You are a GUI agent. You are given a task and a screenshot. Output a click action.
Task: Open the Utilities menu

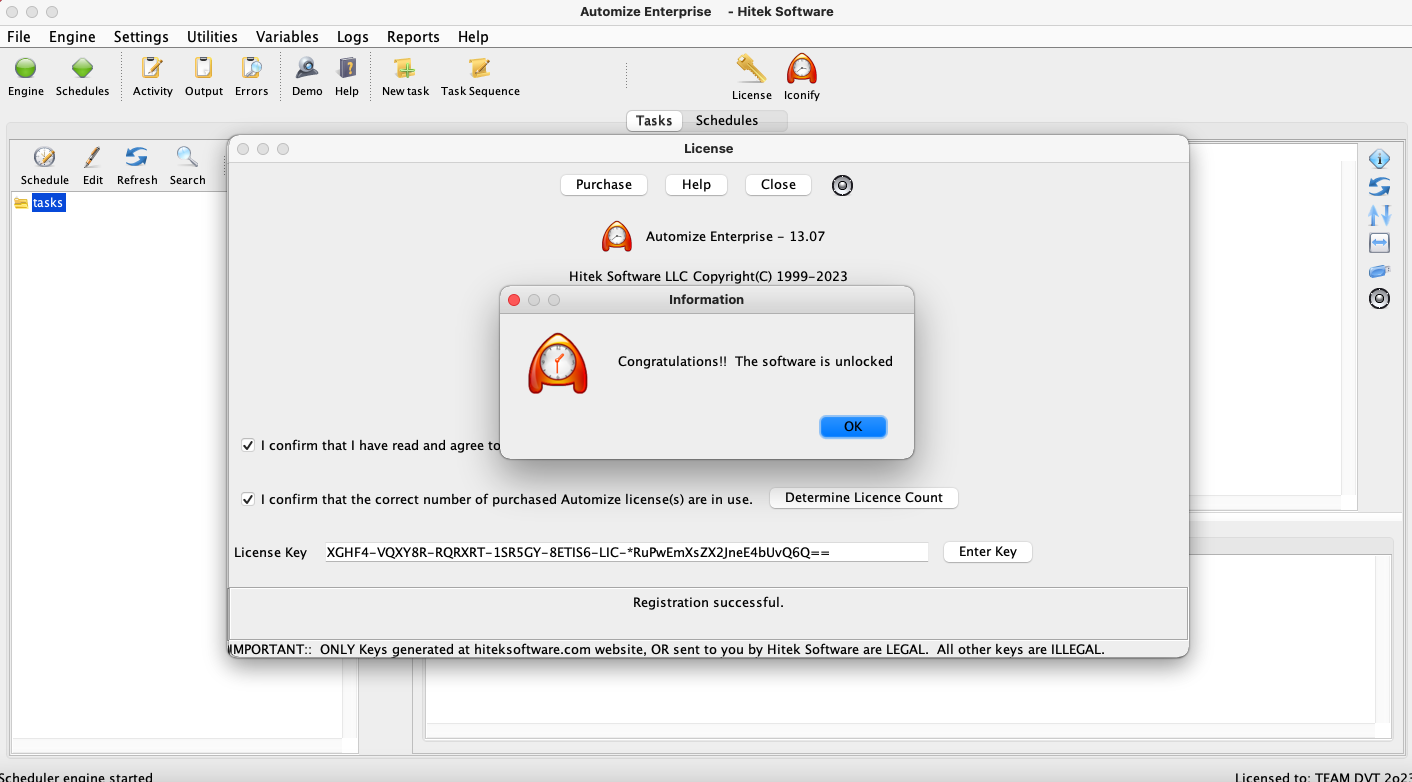click(212, 37)
